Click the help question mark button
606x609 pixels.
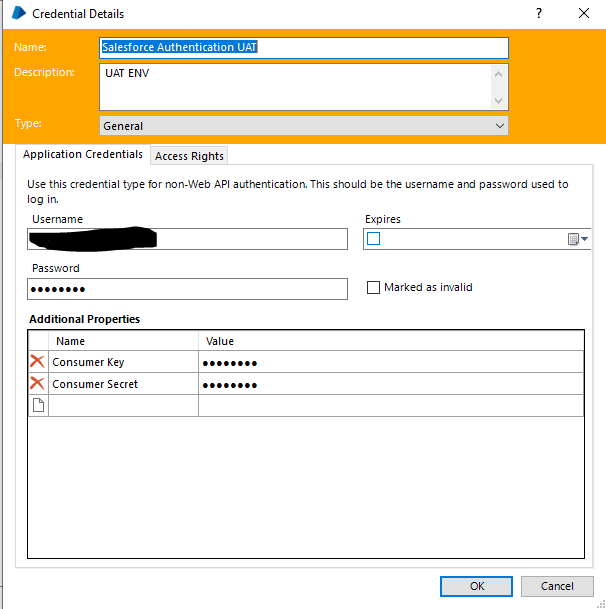click(540, 14)
